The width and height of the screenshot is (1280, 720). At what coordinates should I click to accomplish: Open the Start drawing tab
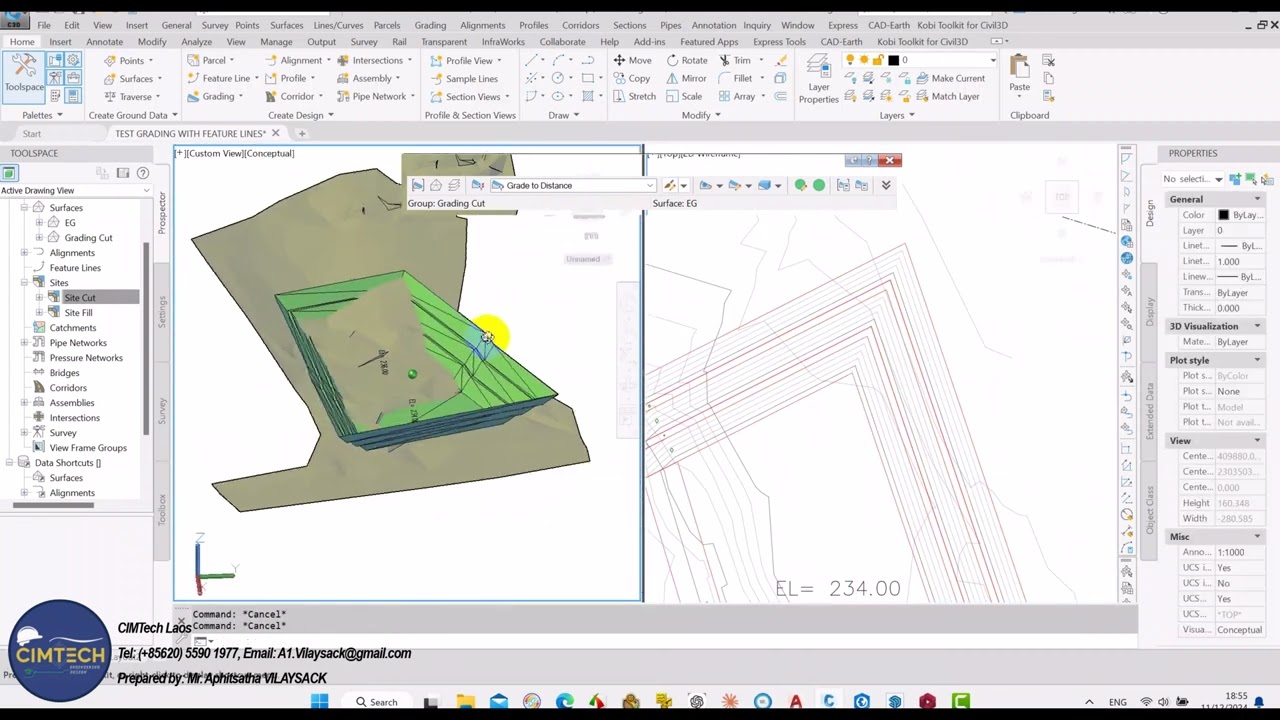[32, 133]
